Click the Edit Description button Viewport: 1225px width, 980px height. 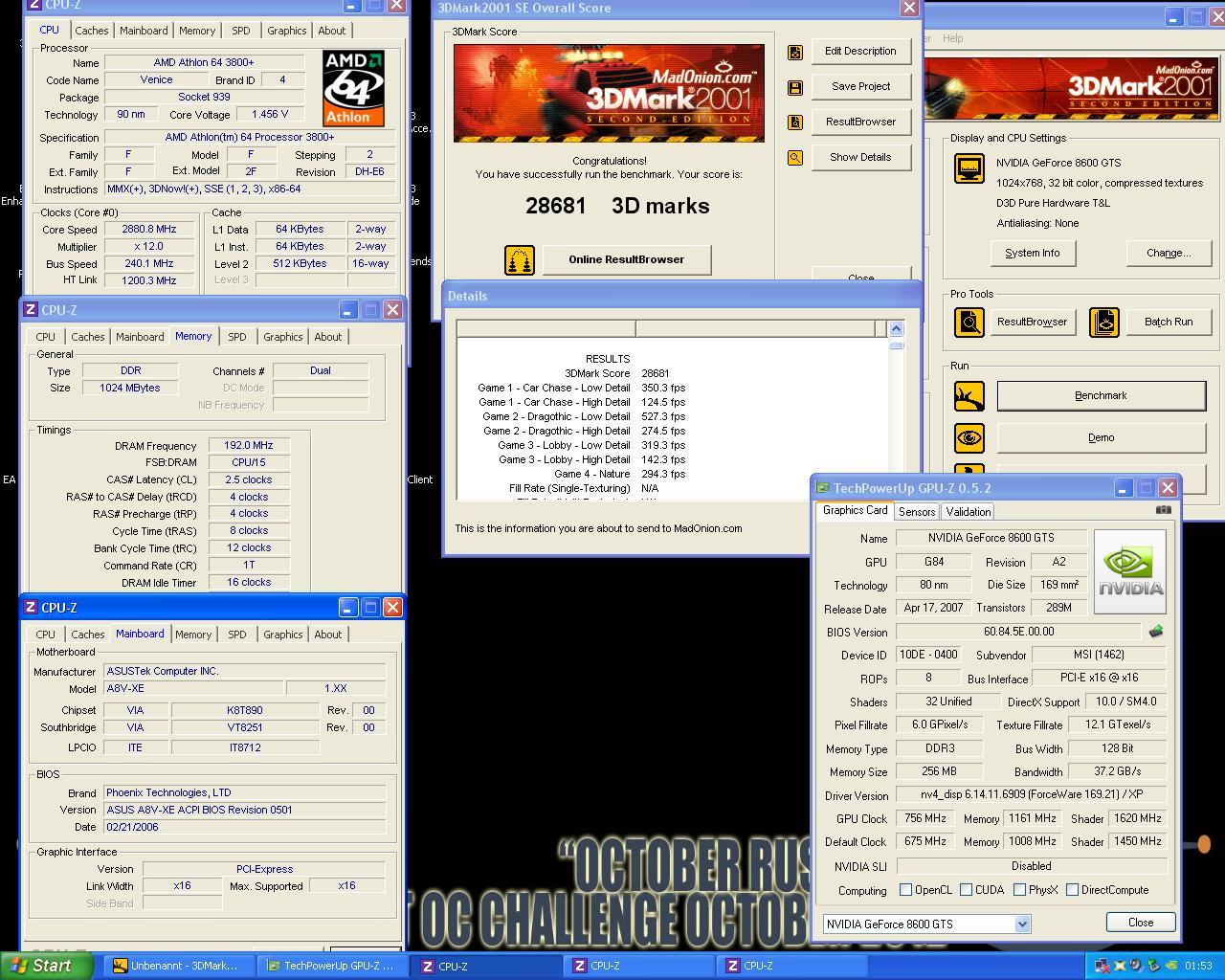pyautogui.click(x=860, y=52)
